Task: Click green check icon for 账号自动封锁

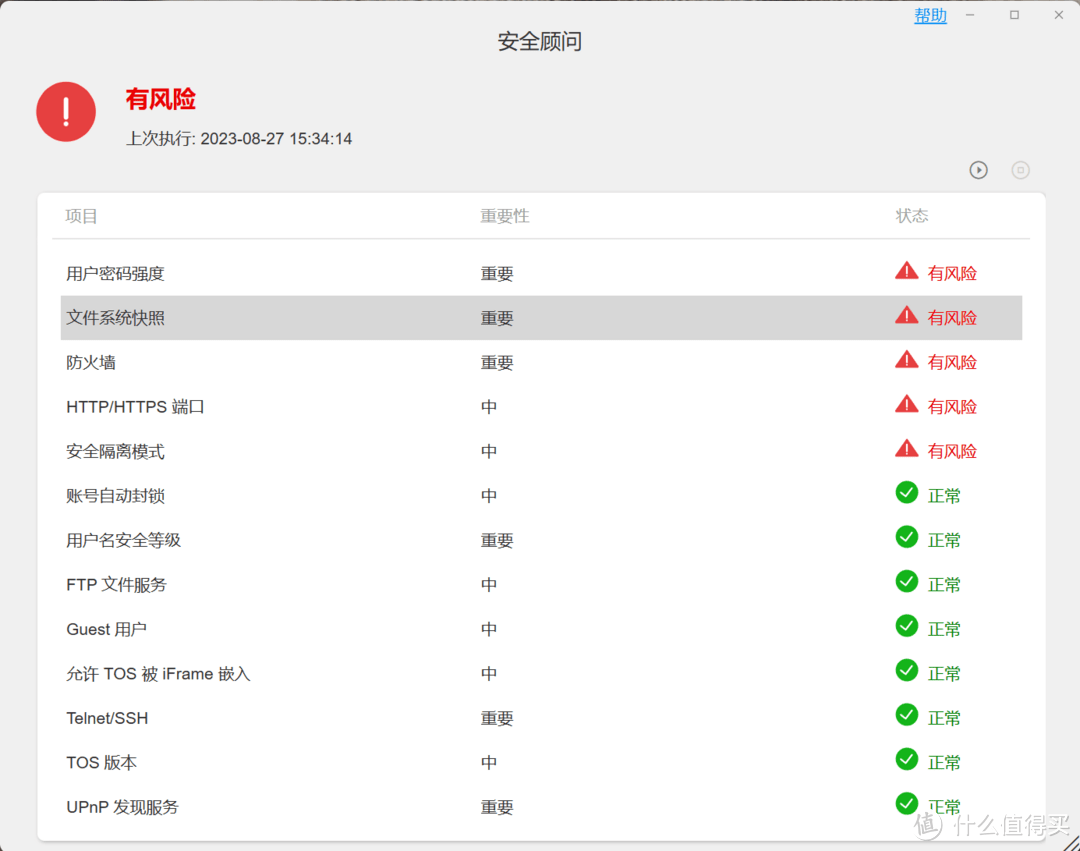Action: (x=906, y=493)
